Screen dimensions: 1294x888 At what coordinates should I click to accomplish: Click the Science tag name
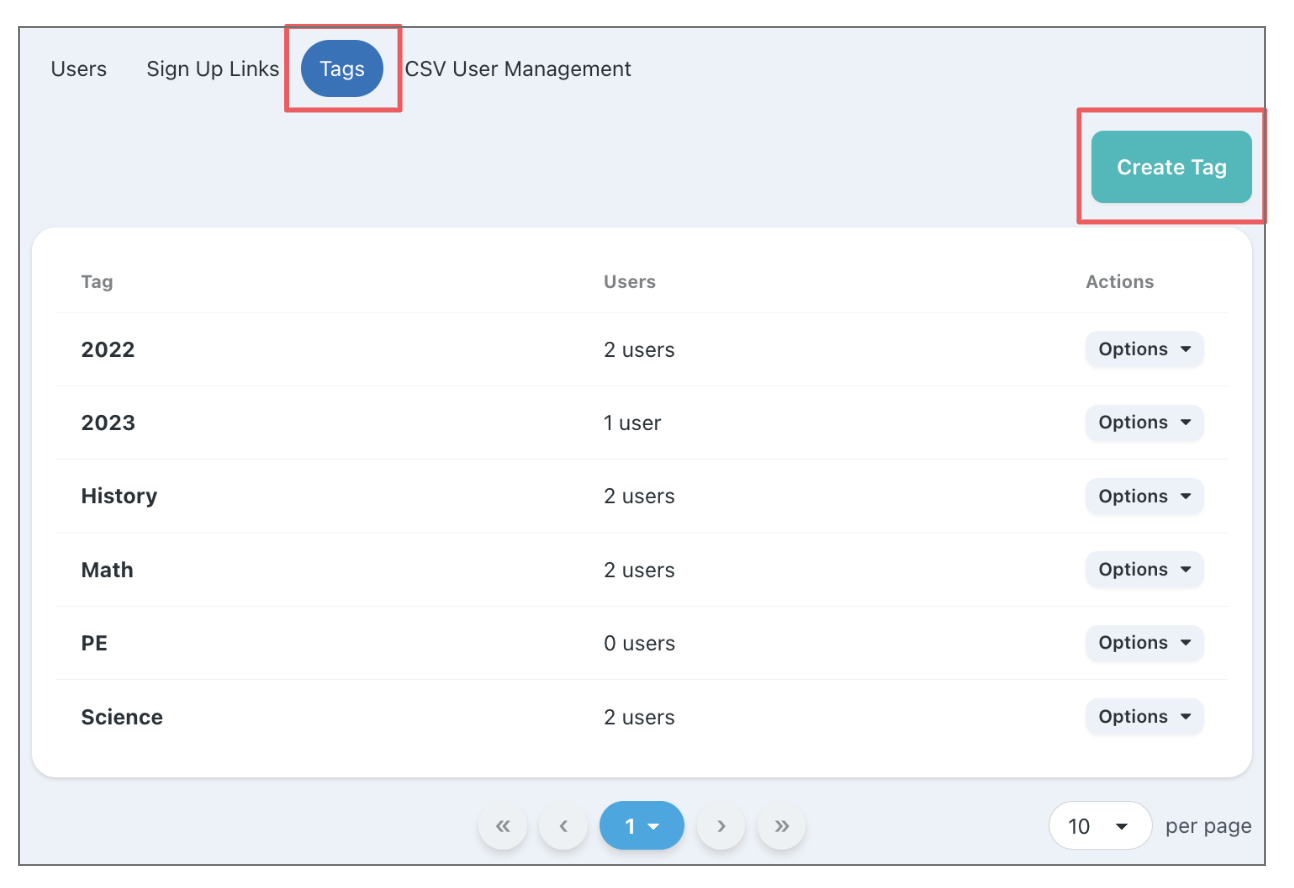click(122, 717)
